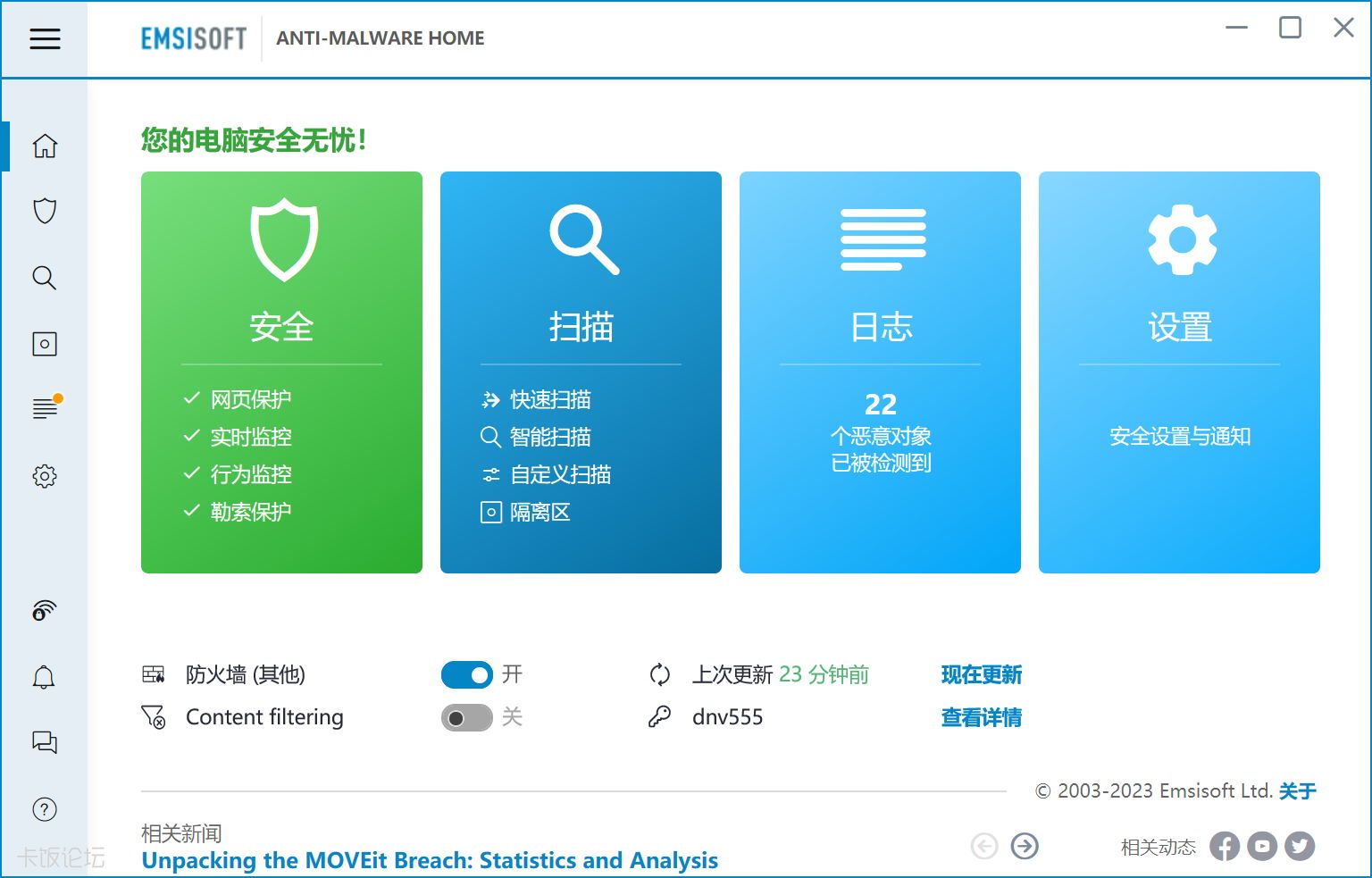Open the magnifier scan icon in sidebar
1372x878 pixels.
click(x=45, y=278)
